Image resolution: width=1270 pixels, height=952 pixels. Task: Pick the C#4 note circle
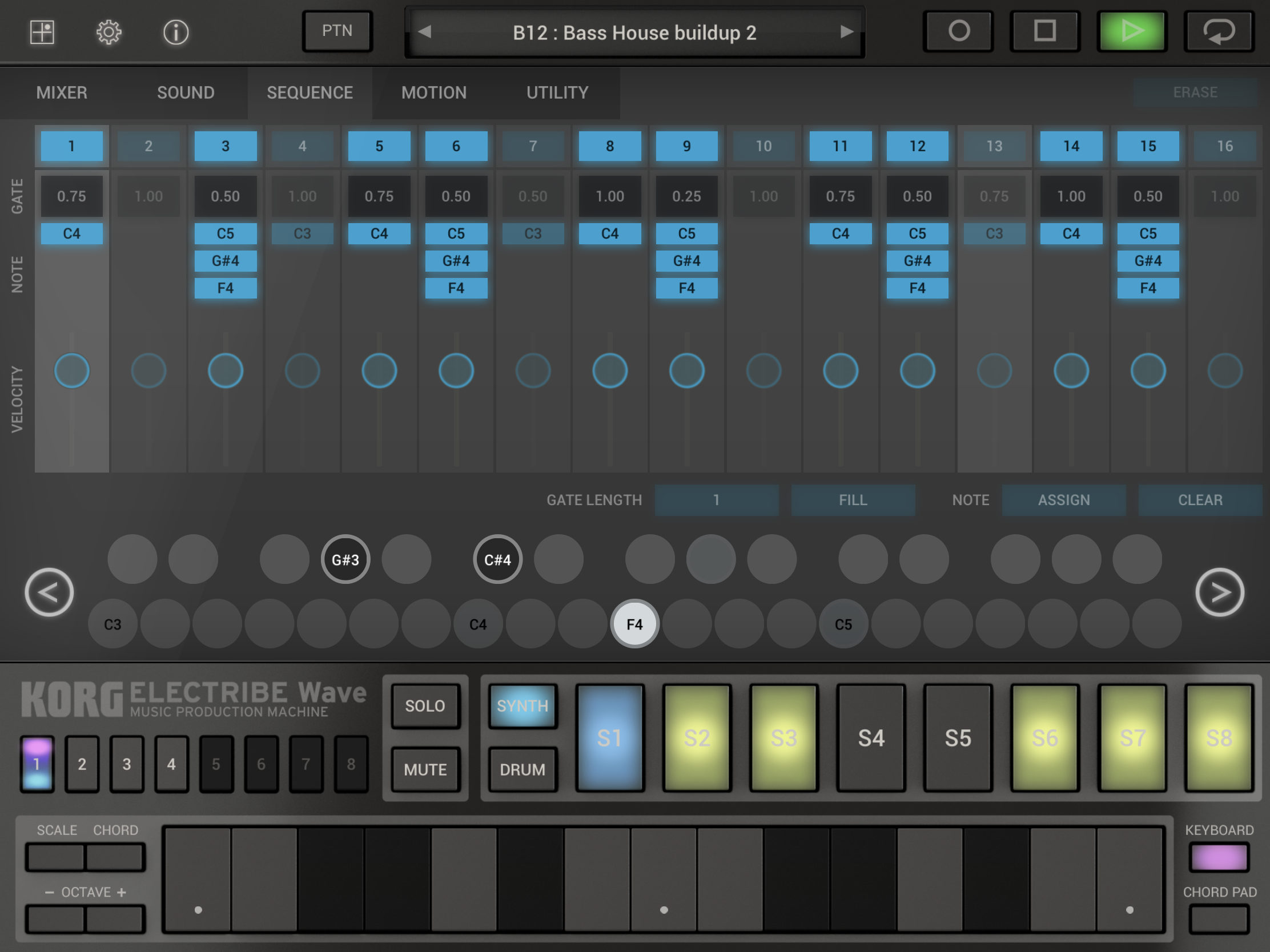(498, 559)
